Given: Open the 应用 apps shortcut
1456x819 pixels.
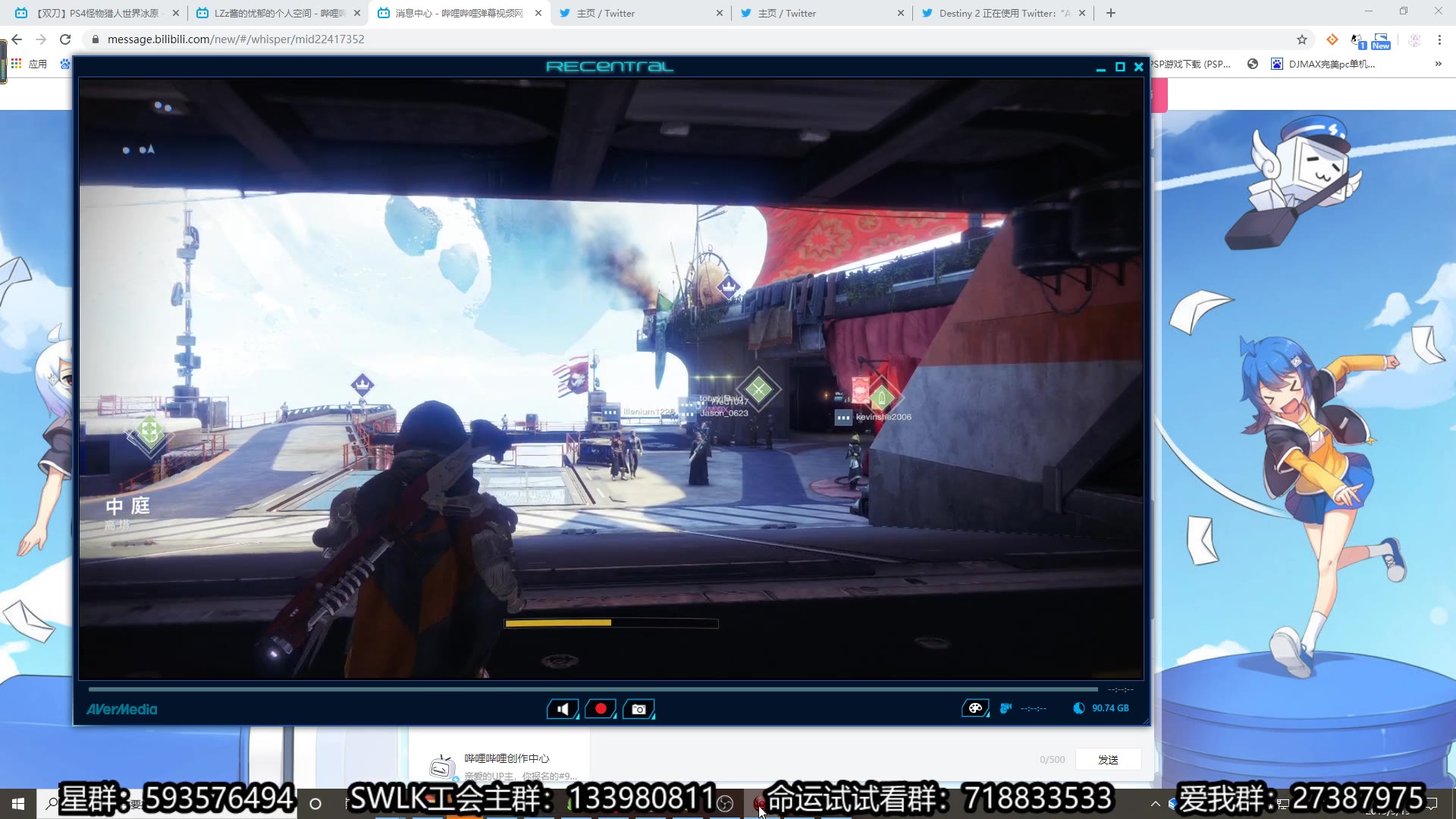Looking at the screenshot, I should tap(29, 64).
